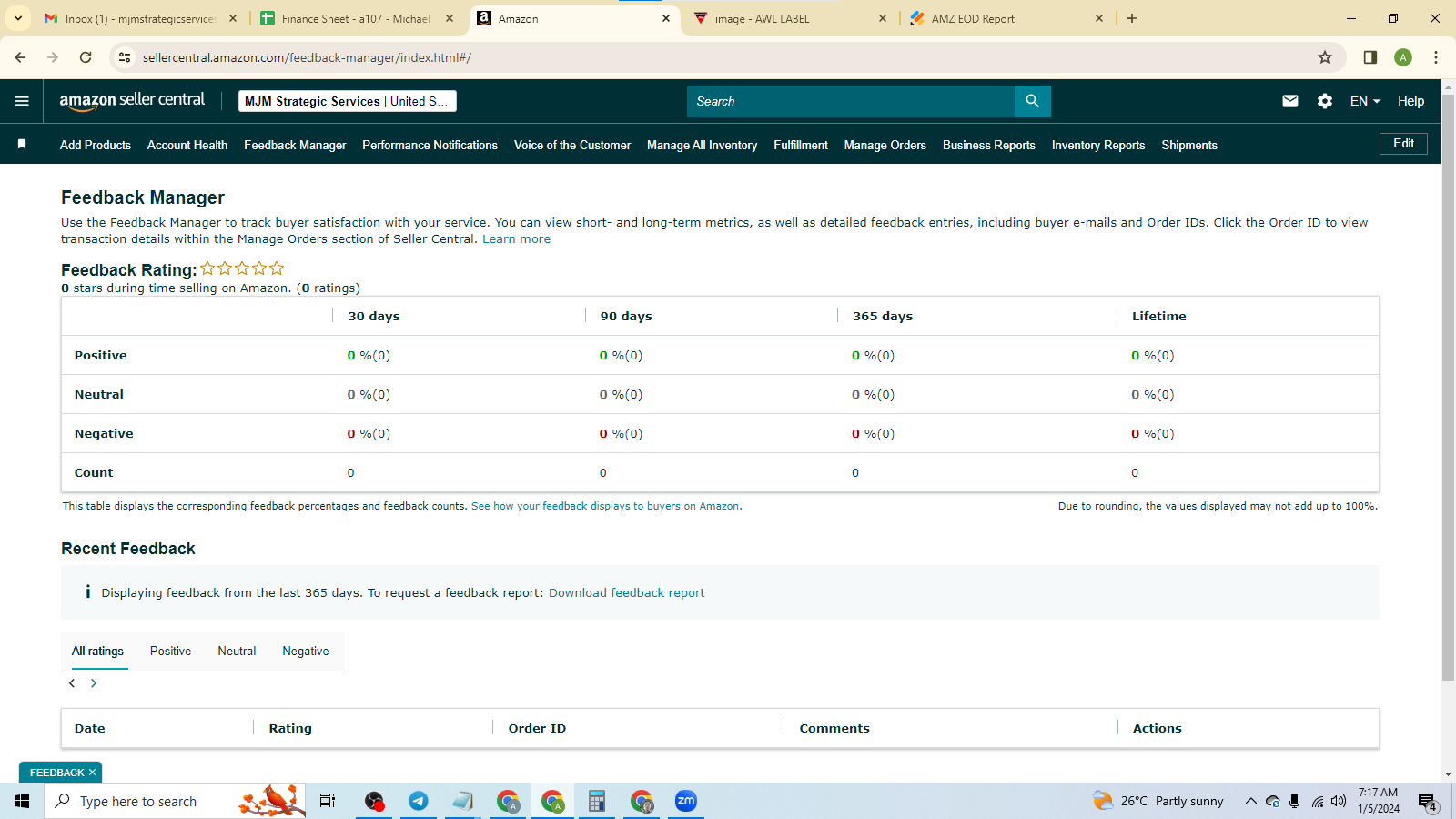Open the tab search dropdown arrow
The height and width of the screenshot is (819, 1456).
[18, 18]
